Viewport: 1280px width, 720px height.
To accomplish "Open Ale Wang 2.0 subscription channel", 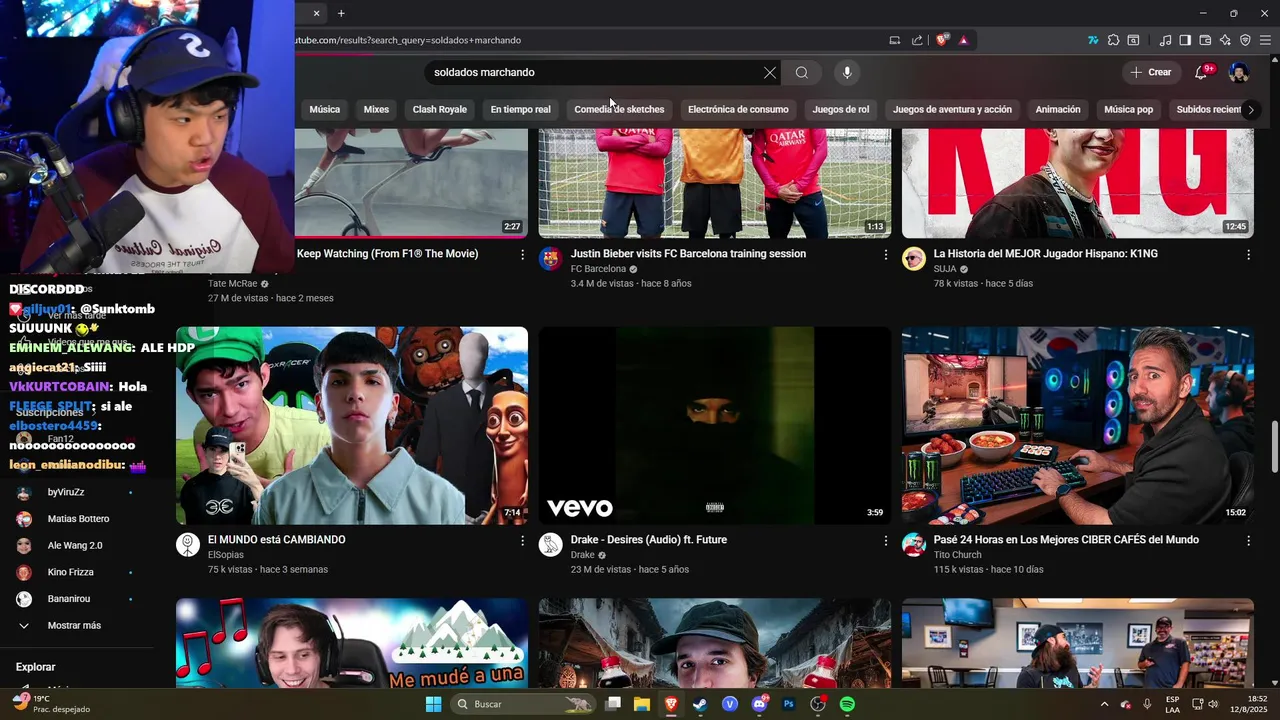I will click(75, 545).
